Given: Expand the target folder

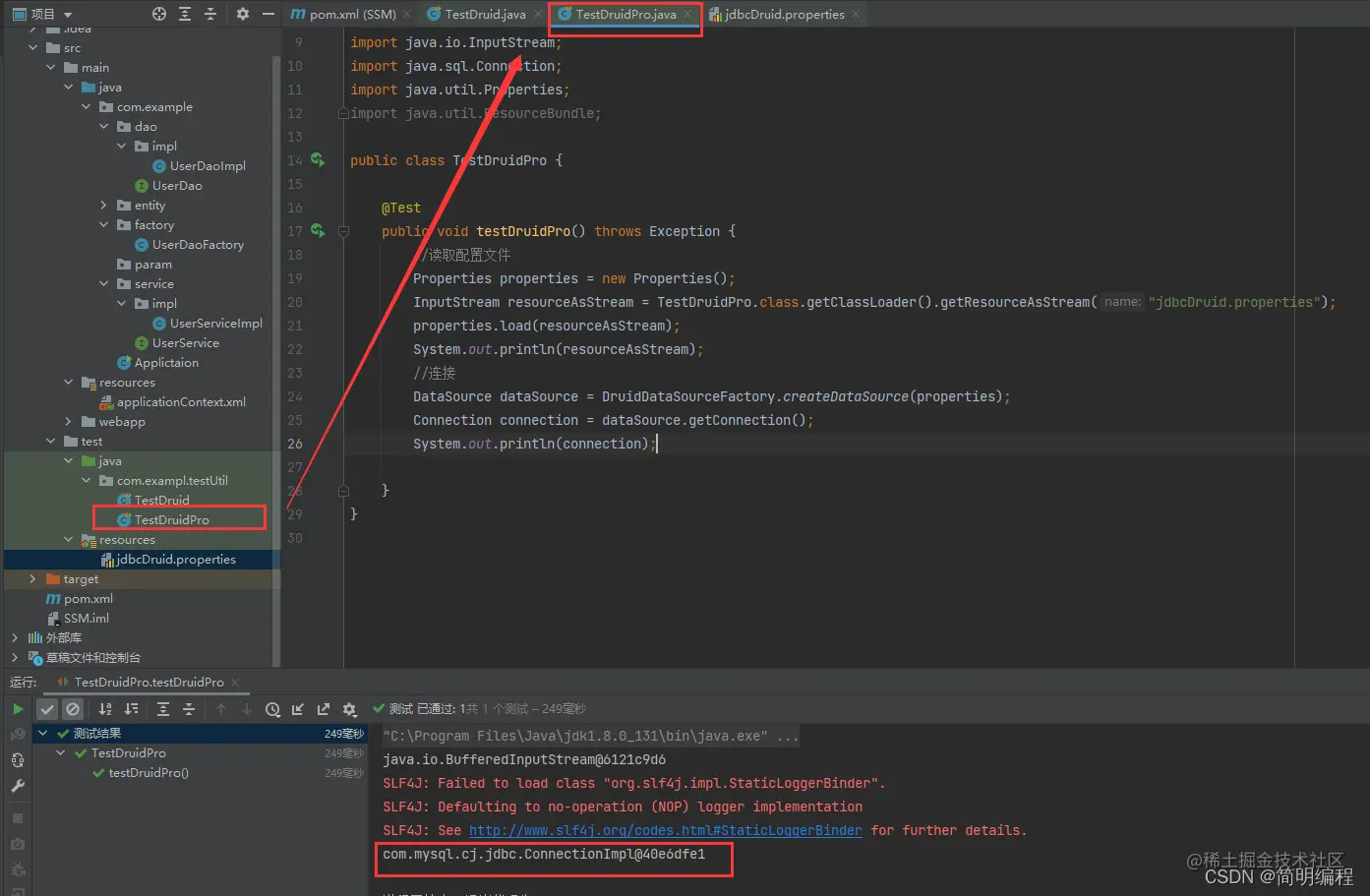Looking at the screenshot, I should pos(32,578).
